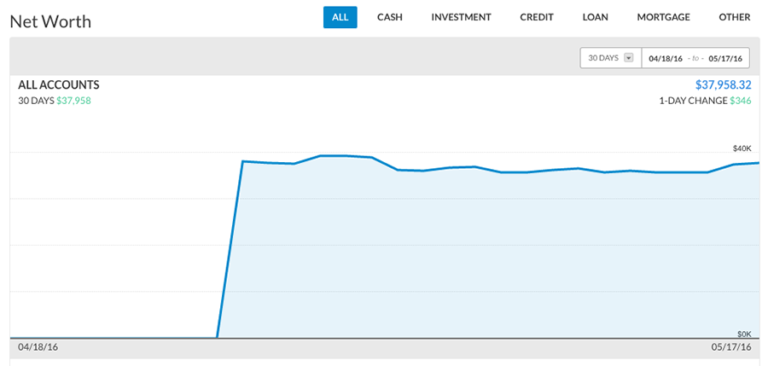Click the 1-DAY CHANGE $346 value
Image resolution: width=768 pixels, height=366 pixels.
click(x=741, y=101)
